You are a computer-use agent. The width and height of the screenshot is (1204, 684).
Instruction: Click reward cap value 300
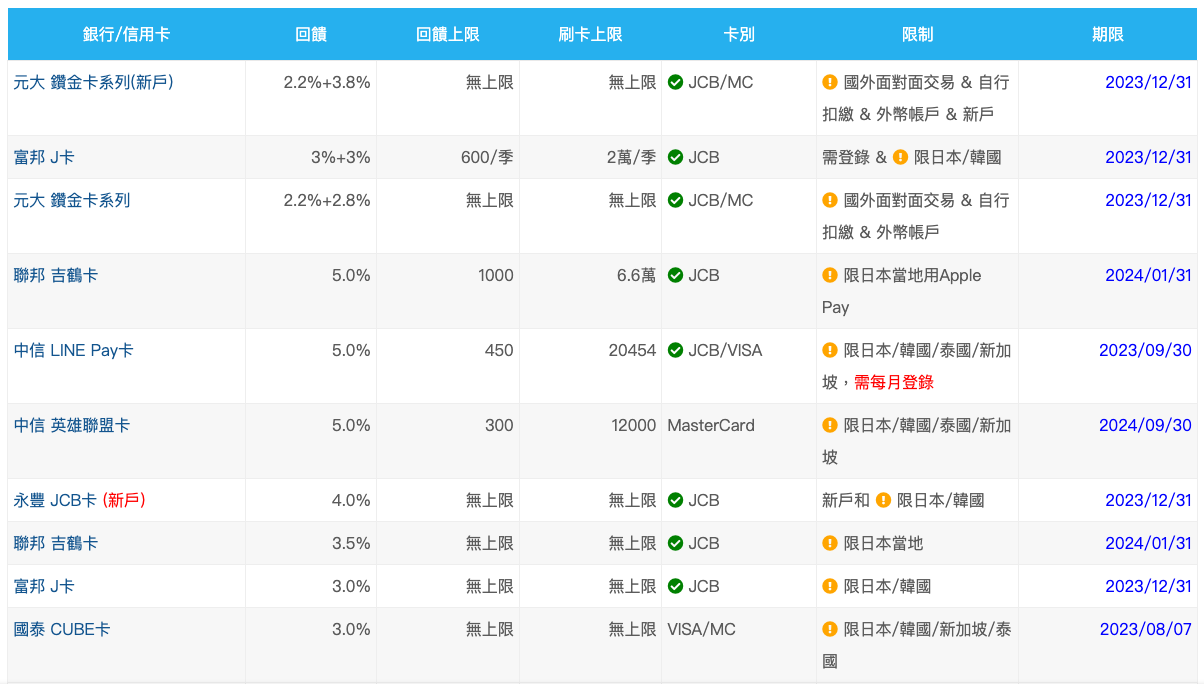click(x=499, y=425)
